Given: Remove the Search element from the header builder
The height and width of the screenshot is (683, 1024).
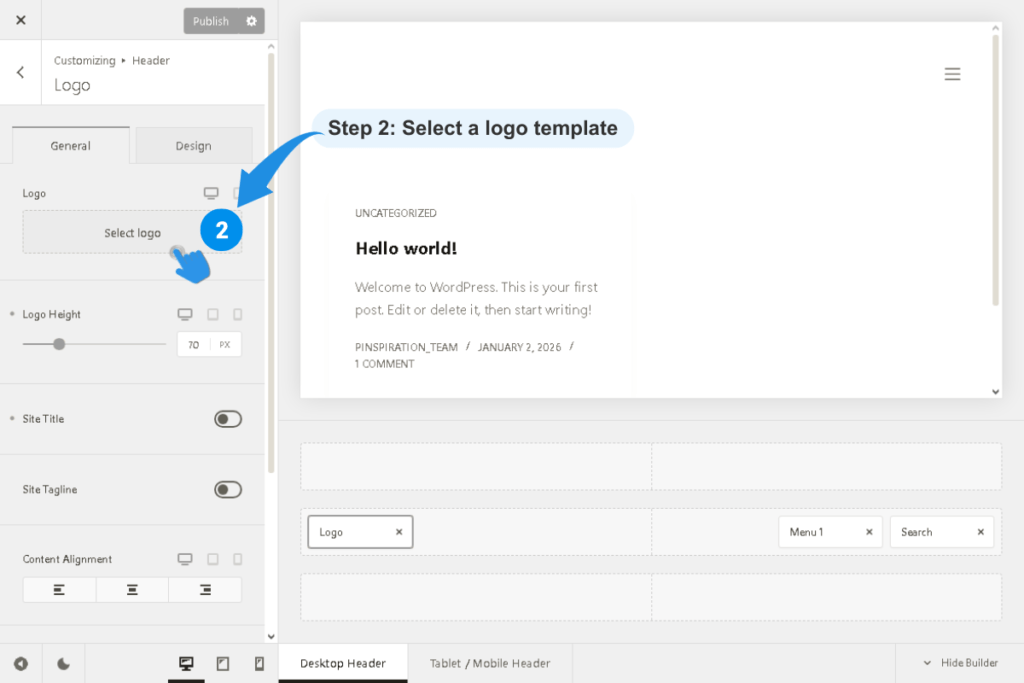Looking at the screenshot, I should pyautogui.click(x=981, y=532).
